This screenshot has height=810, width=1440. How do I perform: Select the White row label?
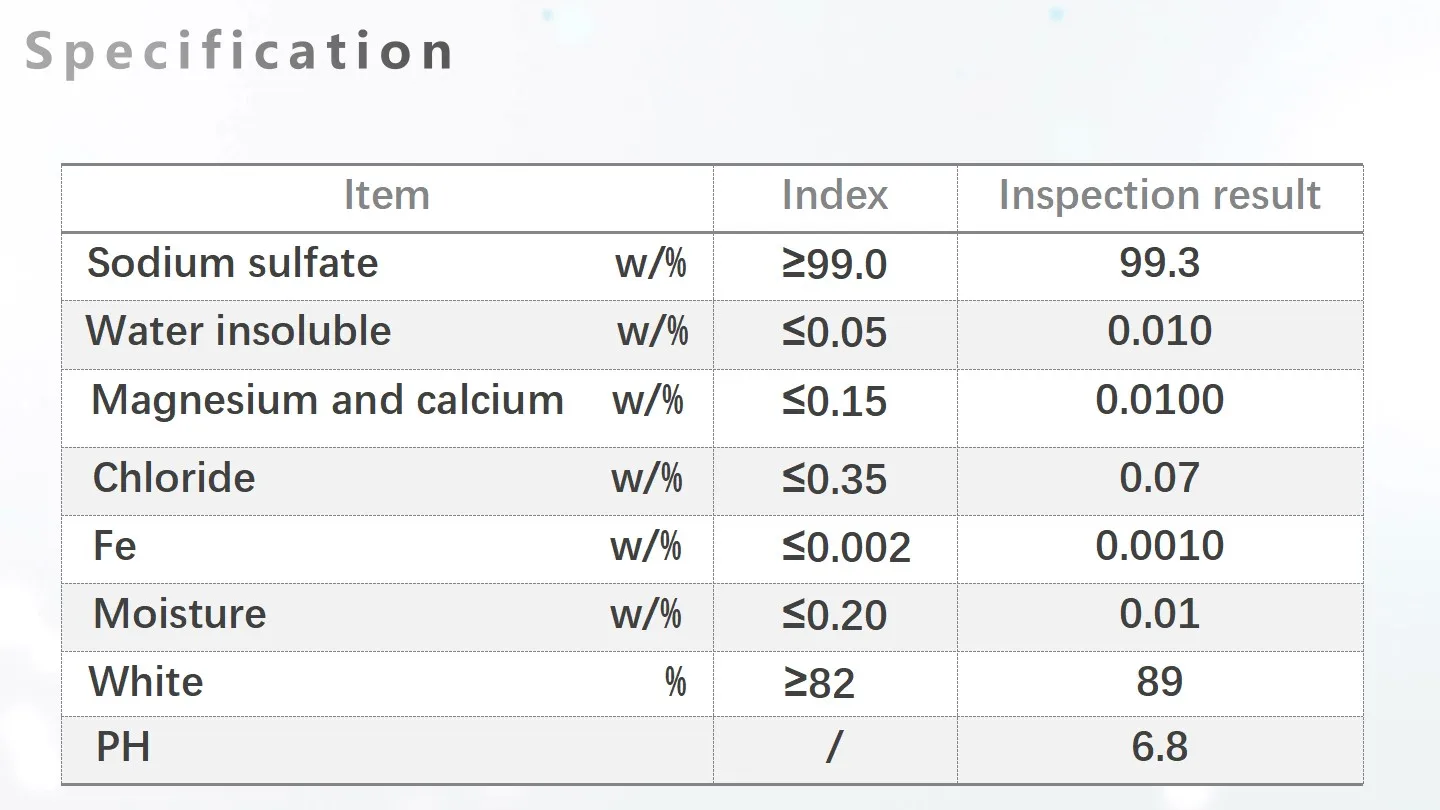click(146, 682)
